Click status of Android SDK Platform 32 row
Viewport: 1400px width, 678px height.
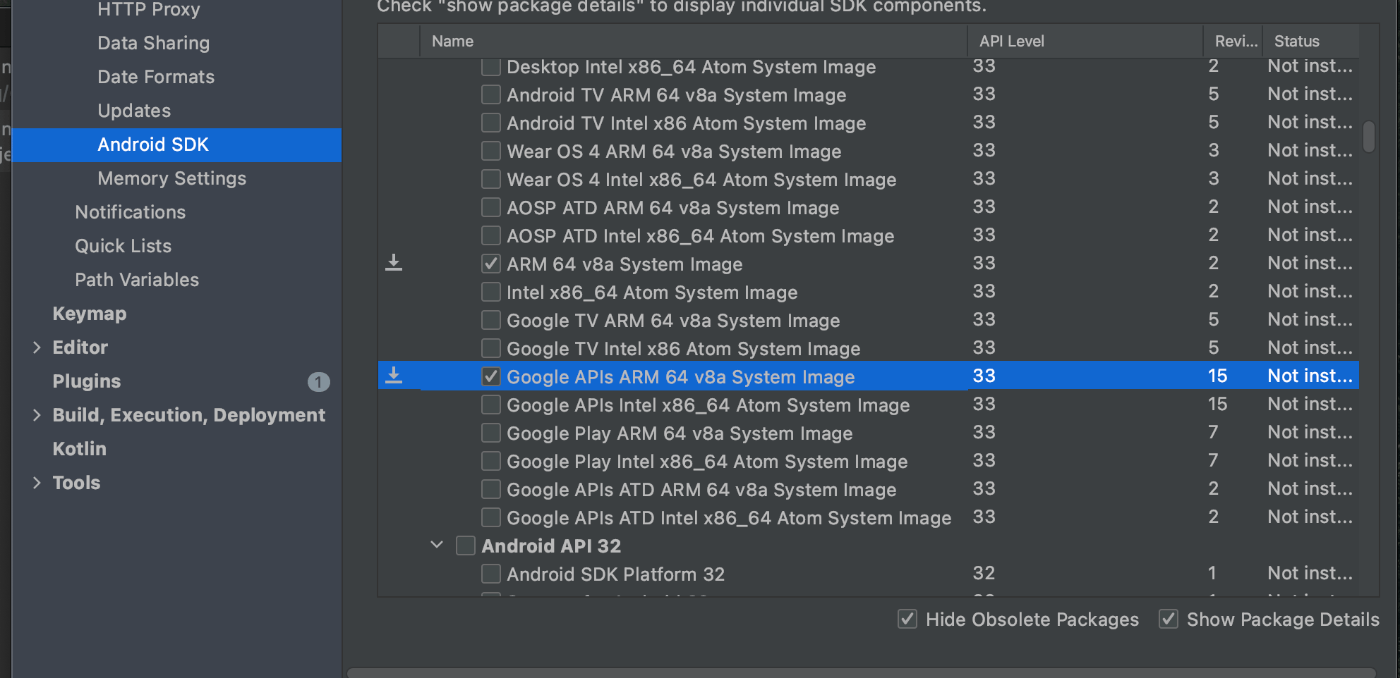coord(1310,573)
